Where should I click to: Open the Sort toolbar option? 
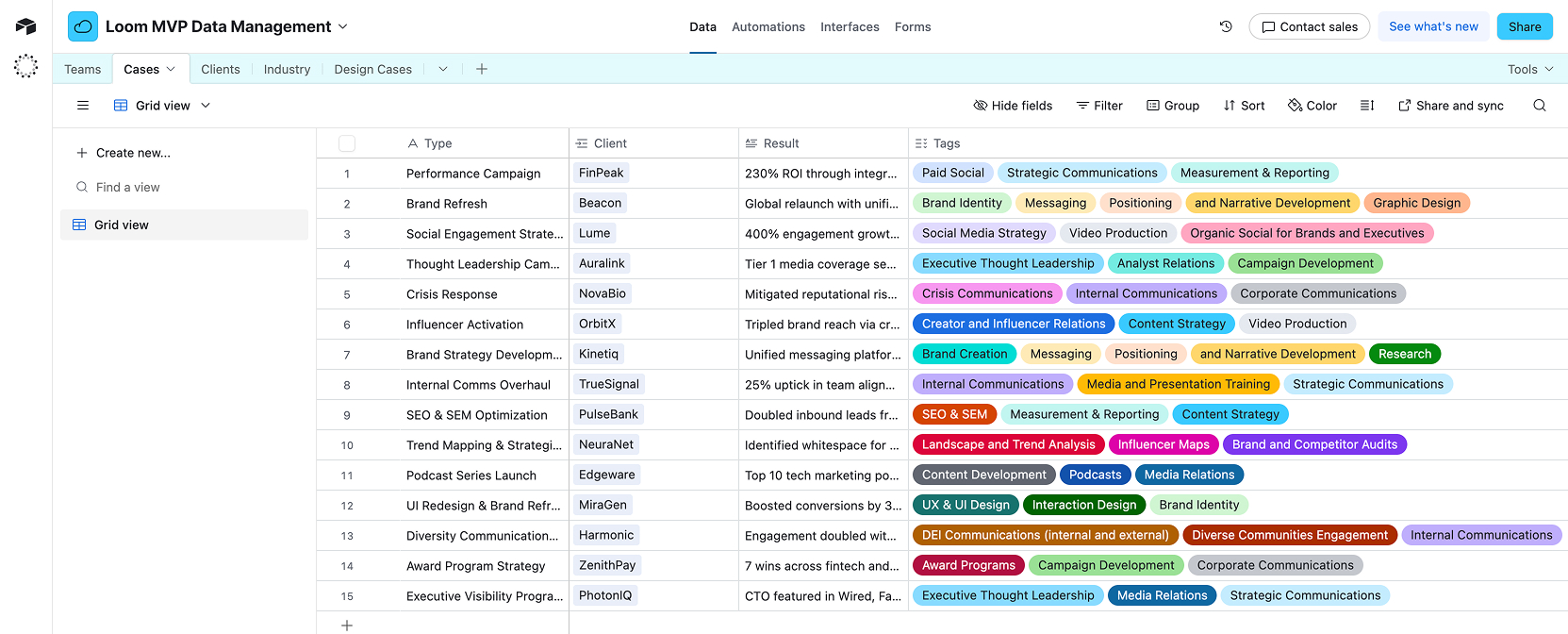(x=1244, y=106)
